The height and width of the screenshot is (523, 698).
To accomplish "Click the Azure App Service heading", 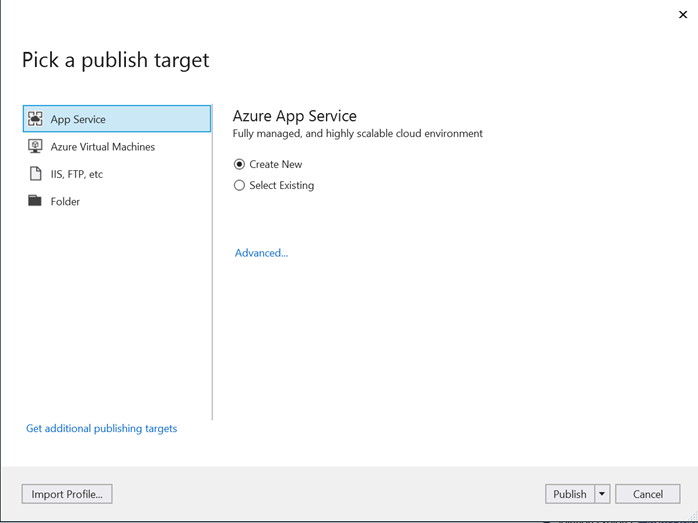I will [x=294, y=116].
